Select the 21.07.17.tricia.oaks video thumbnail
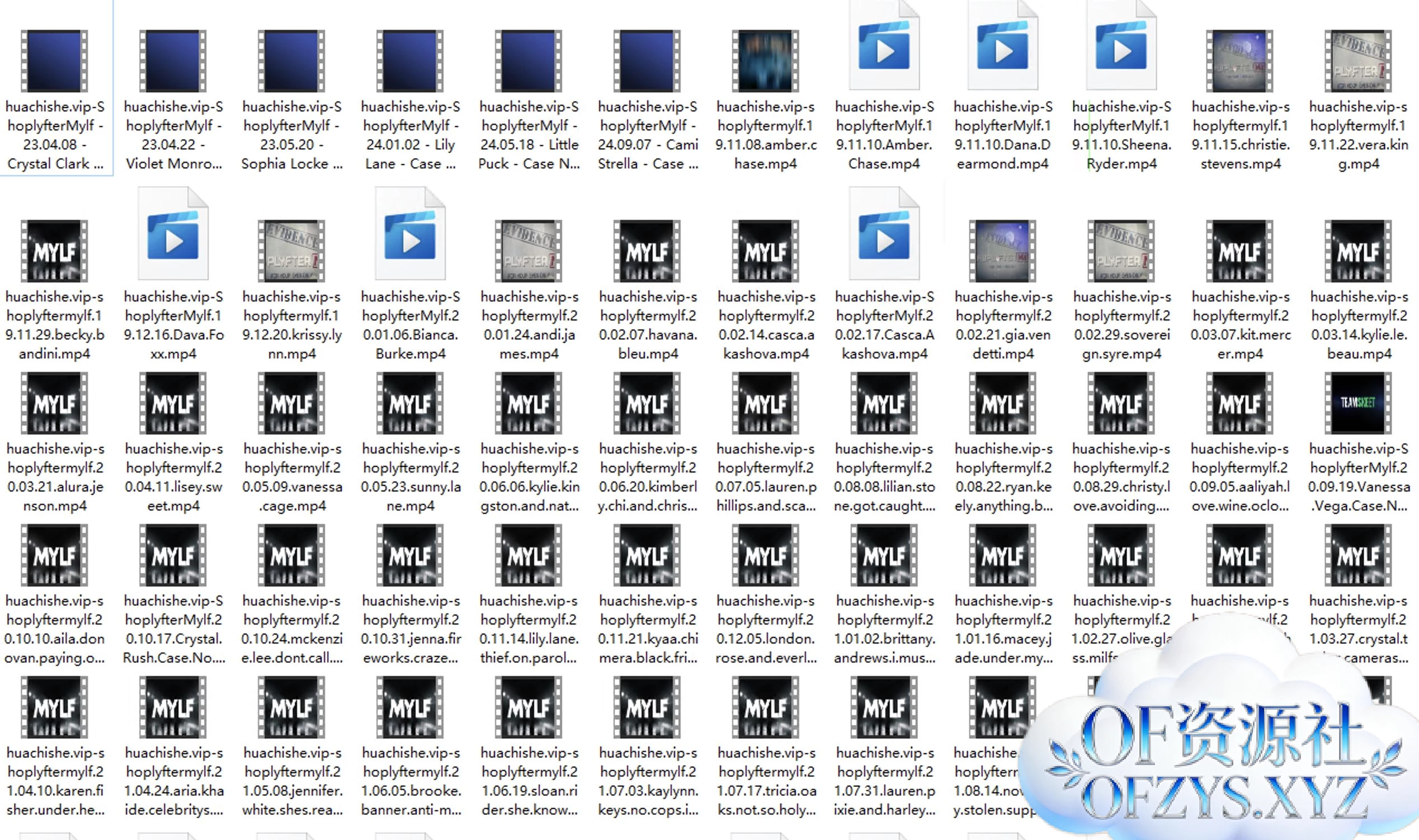1419x840 pixels. click(765, 707)
